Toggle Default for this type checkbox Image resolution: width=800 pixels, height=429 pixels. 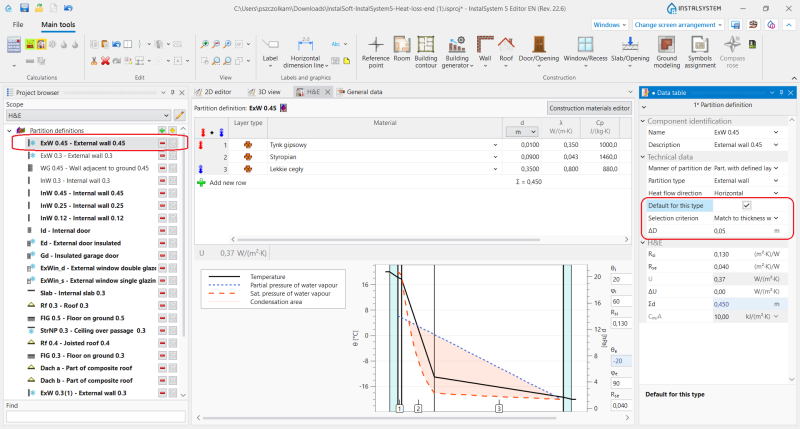coord(746,206)
